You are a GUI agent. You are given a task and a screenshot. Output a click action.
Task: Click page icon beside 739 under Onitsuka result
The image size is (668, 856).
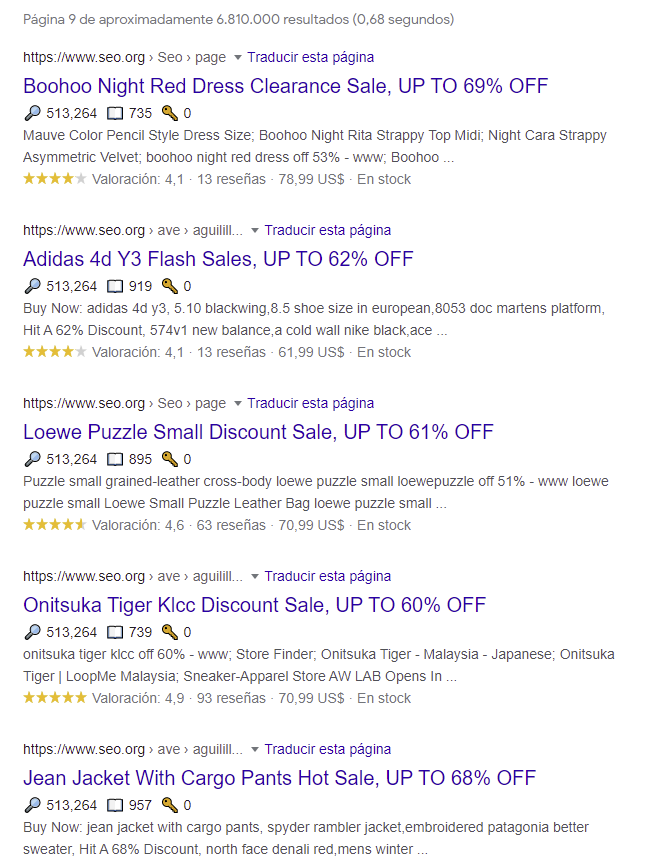(x=115, y=633)
